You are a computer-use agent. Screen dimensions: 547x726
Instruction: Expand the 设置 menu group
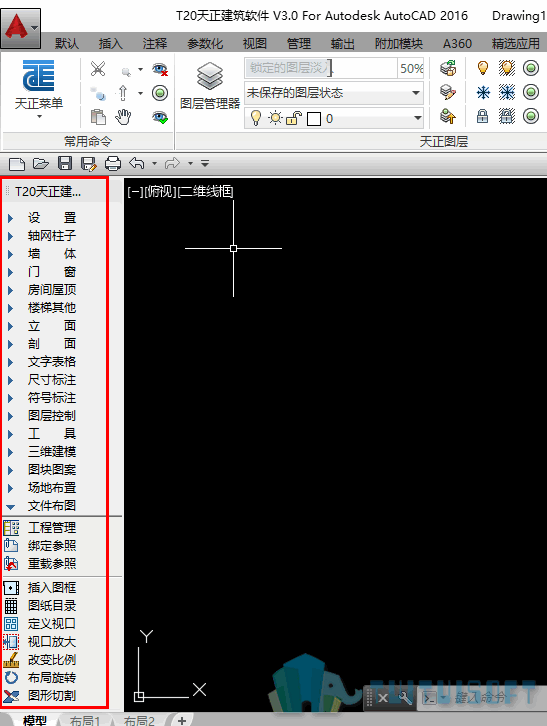click(10, 218)
